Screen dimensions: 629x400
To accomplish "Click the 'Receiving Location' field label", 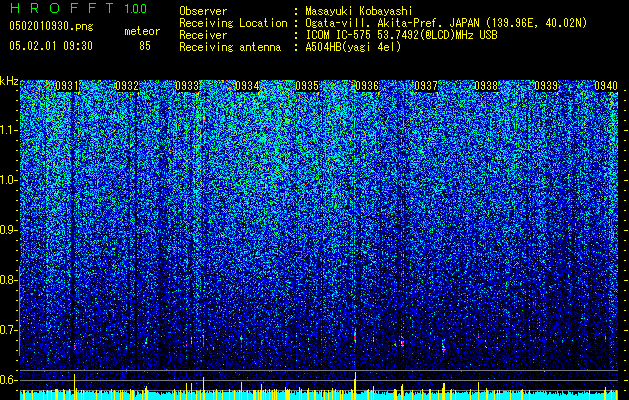I will pyautogui.click(x=233, y=23).
